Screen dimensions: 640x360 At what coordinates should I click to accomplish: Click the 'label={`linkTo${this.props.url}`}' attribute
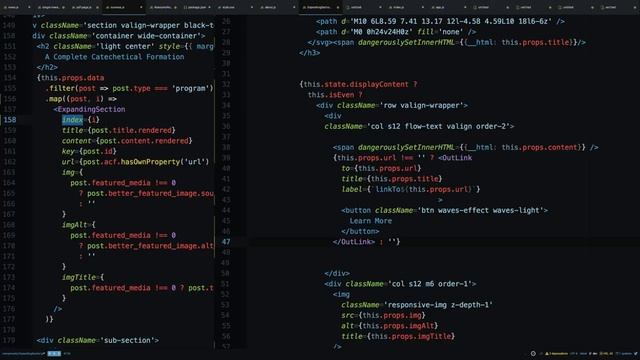tap(411, 189)
